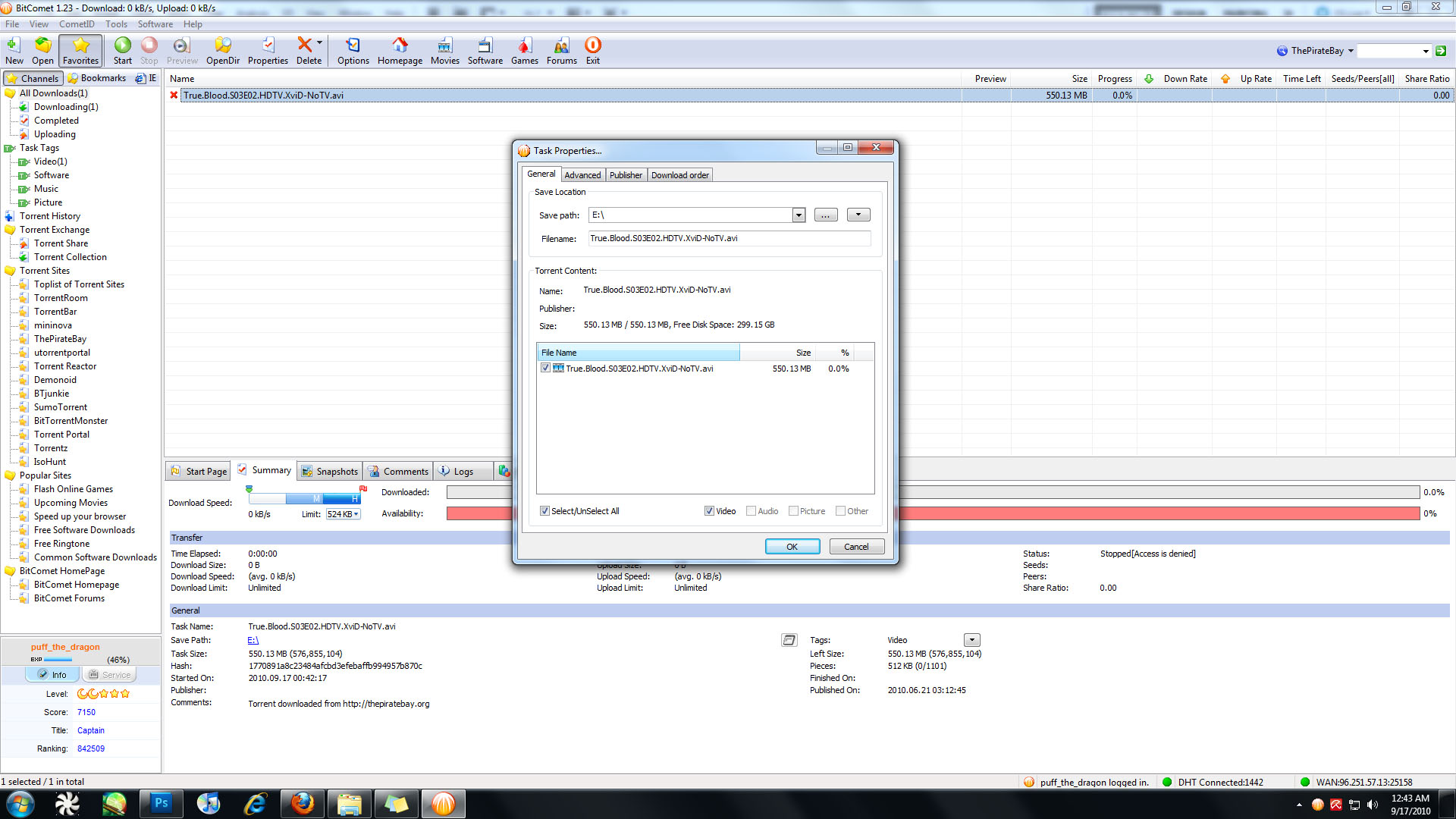
Task: Click Cancel in Task Properties dialog
Action: pos(856,547)
